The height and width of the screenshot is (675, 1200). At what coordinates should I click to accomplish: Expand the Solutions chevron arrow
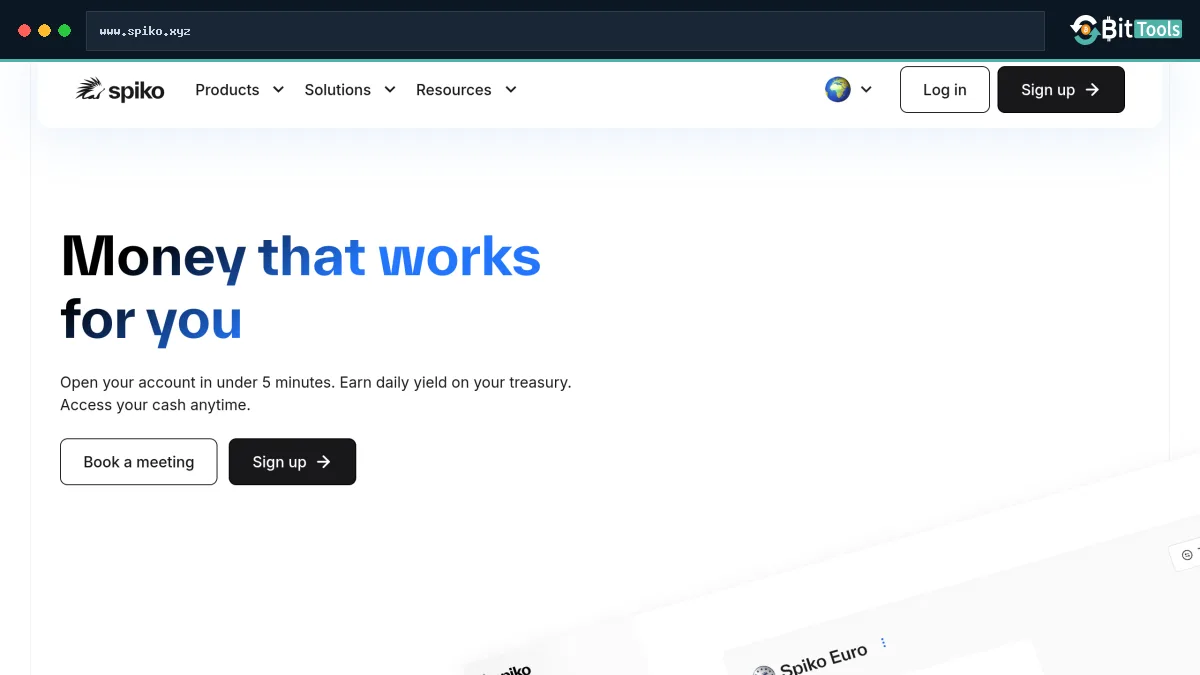click(391, 90)
